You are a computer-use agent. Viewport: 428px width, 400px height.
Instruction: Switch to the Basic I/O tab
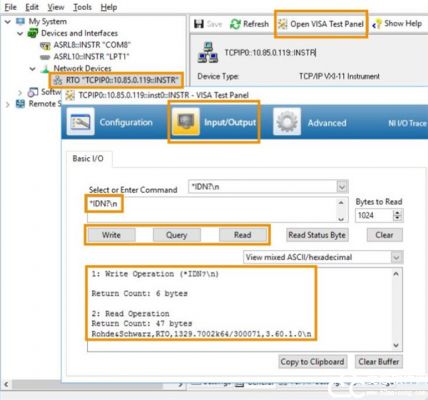point(88,159)
